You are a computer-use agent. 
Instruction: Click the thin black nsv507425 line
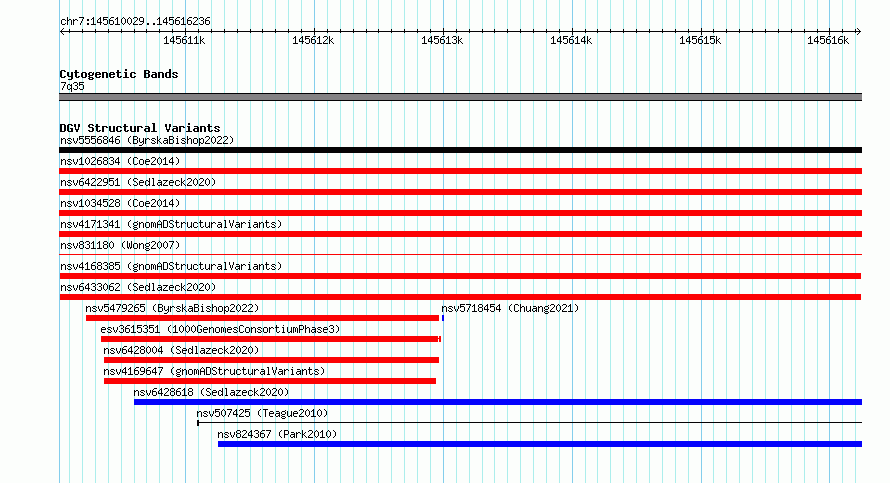[x=530, y=423]
